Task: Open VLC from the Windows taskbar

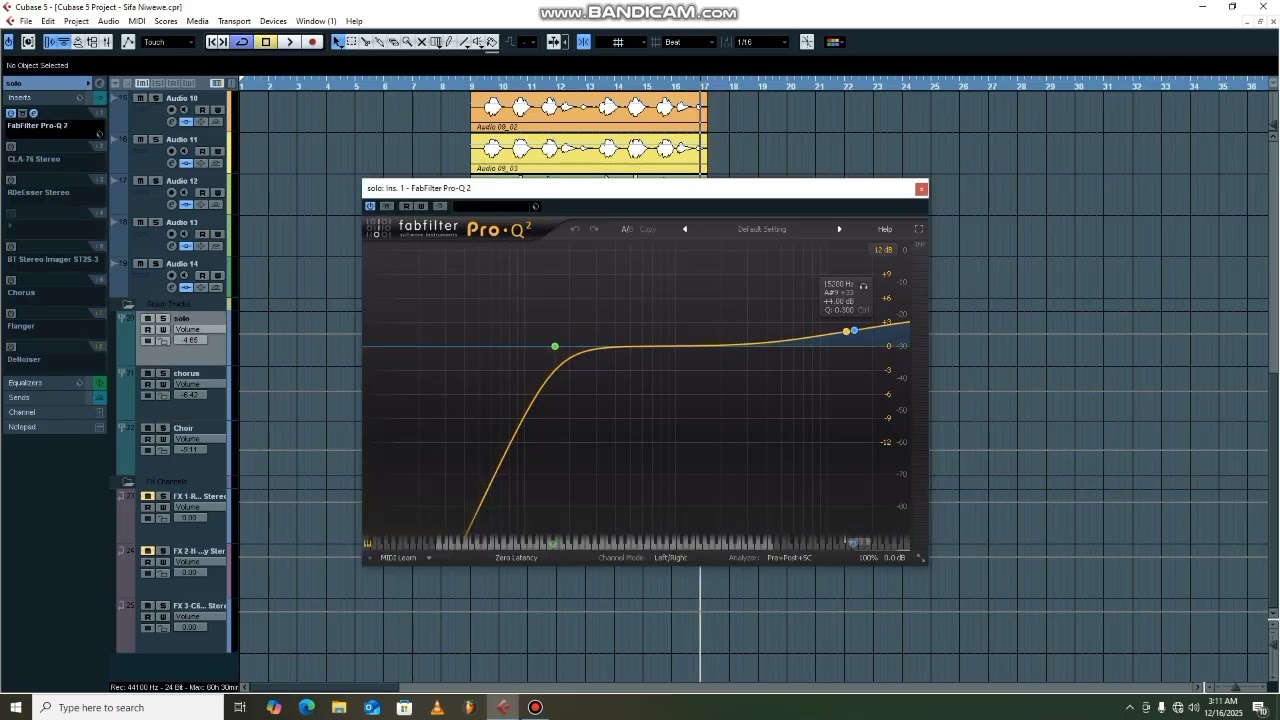Action: [x=437, y=708]
